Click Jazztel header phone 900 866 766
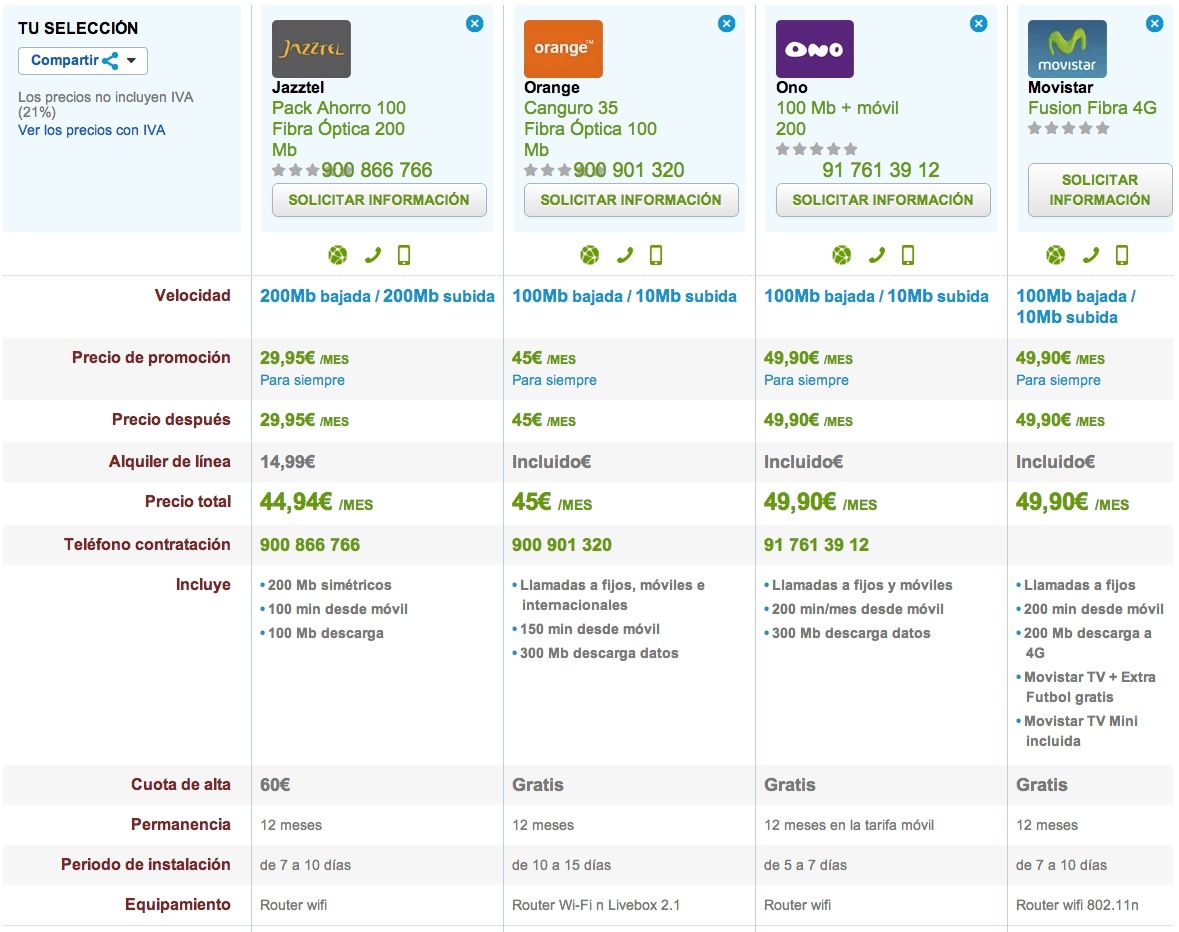Screen dimensions: 1179x932 (x=377, y=170)
